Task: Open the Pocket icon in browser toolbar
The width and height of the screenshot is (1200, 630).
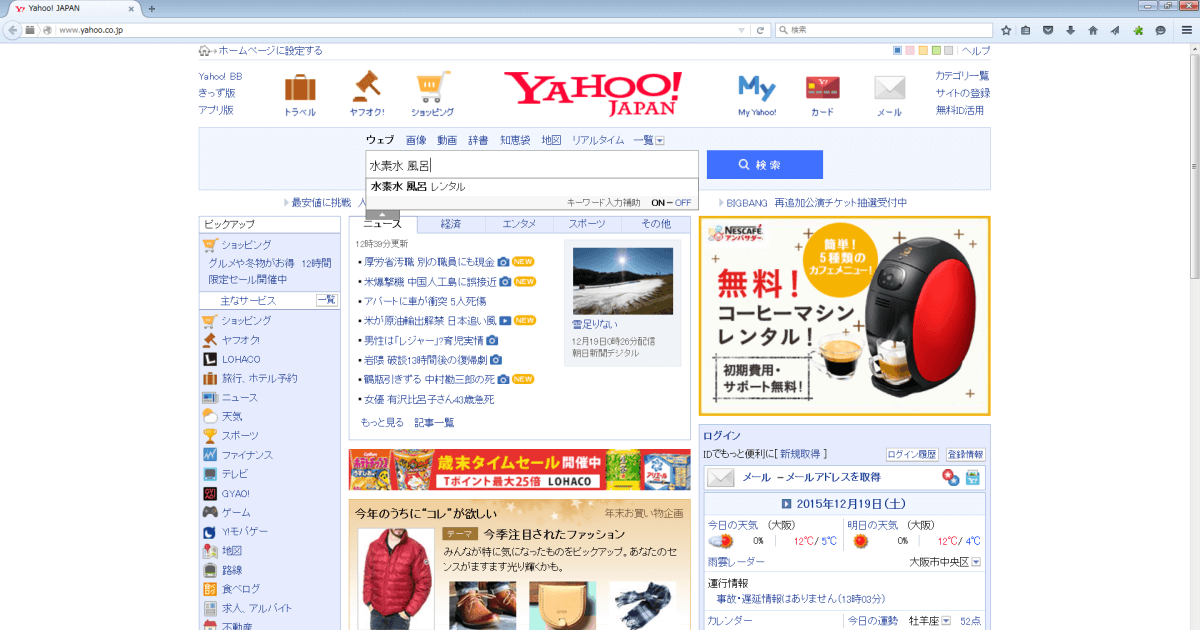Action: 1049,30
